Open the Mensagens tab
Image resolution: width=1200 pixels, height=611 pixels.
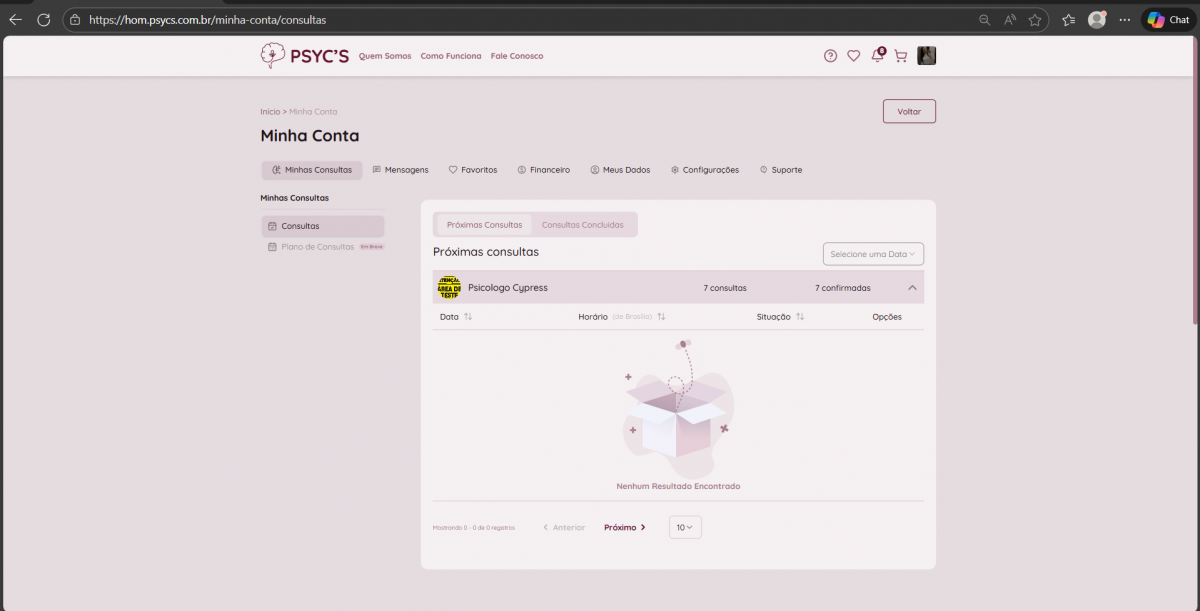(400, 170)
